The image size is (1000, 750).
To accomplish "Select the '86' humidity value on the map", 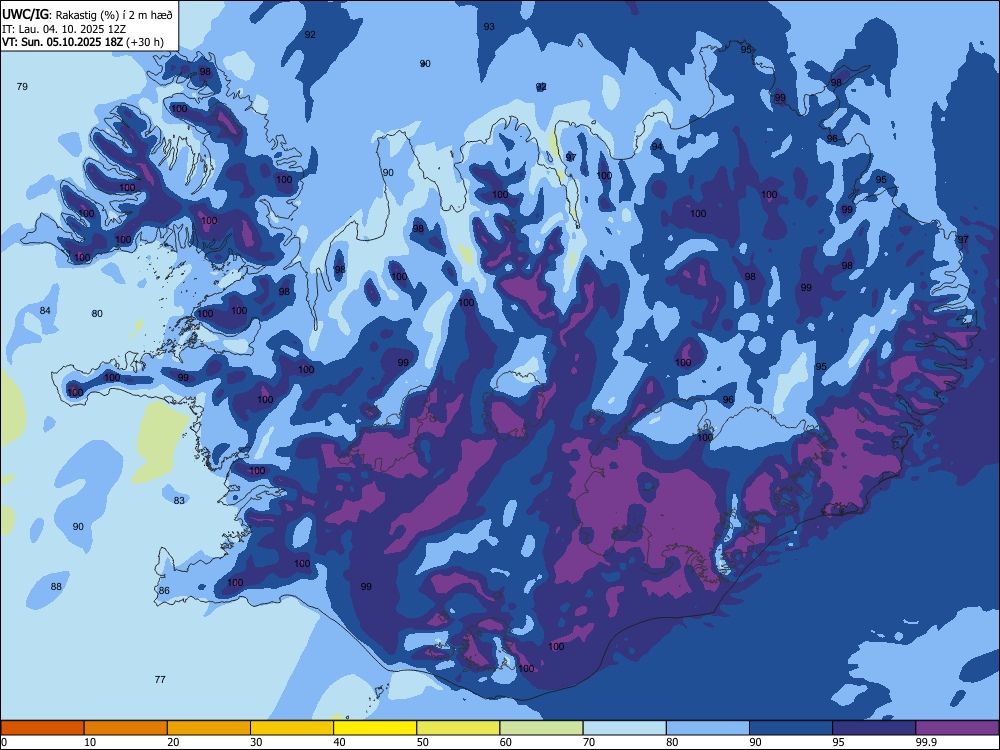I will point(164,591).
